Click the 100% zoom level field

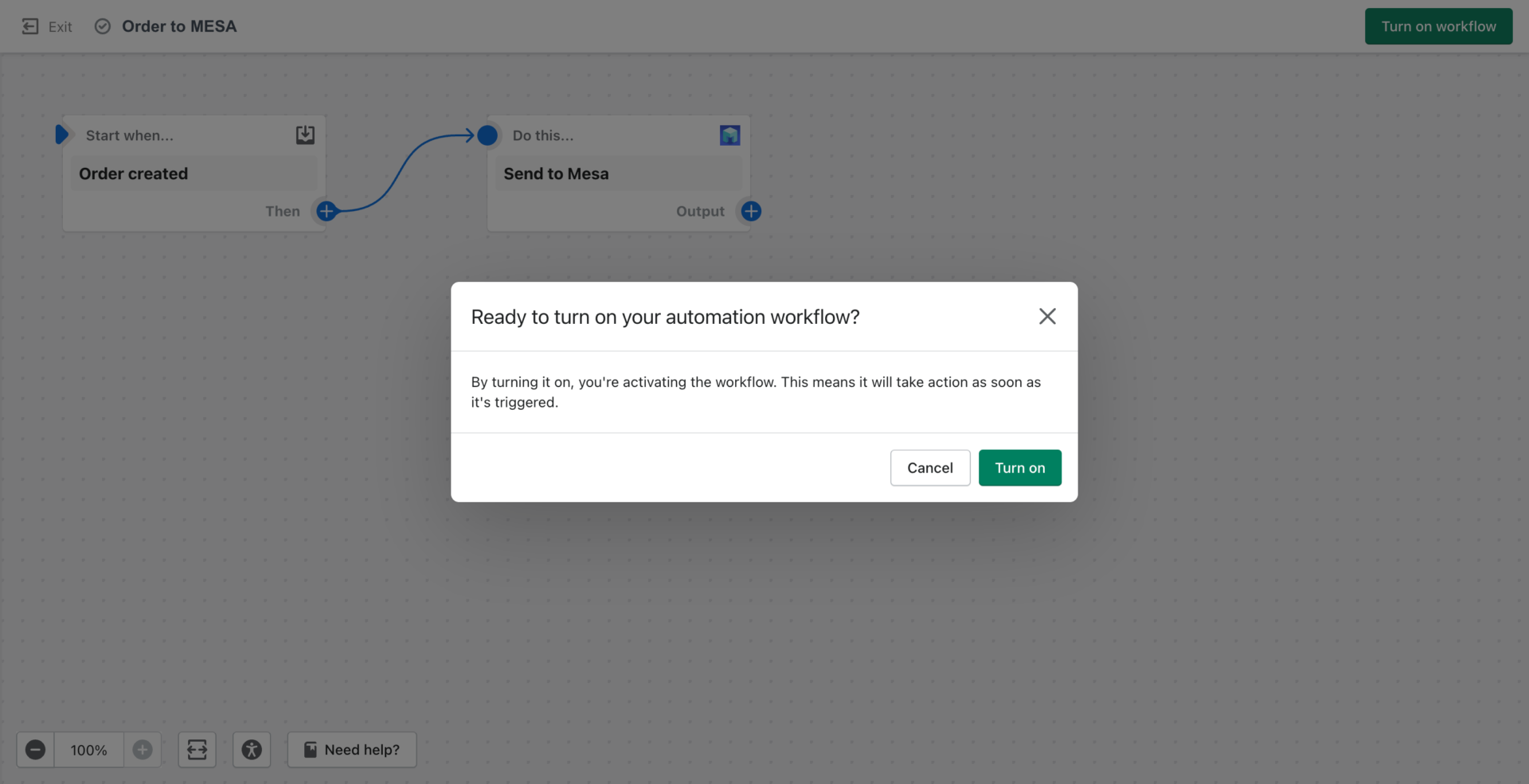(88, 749)
